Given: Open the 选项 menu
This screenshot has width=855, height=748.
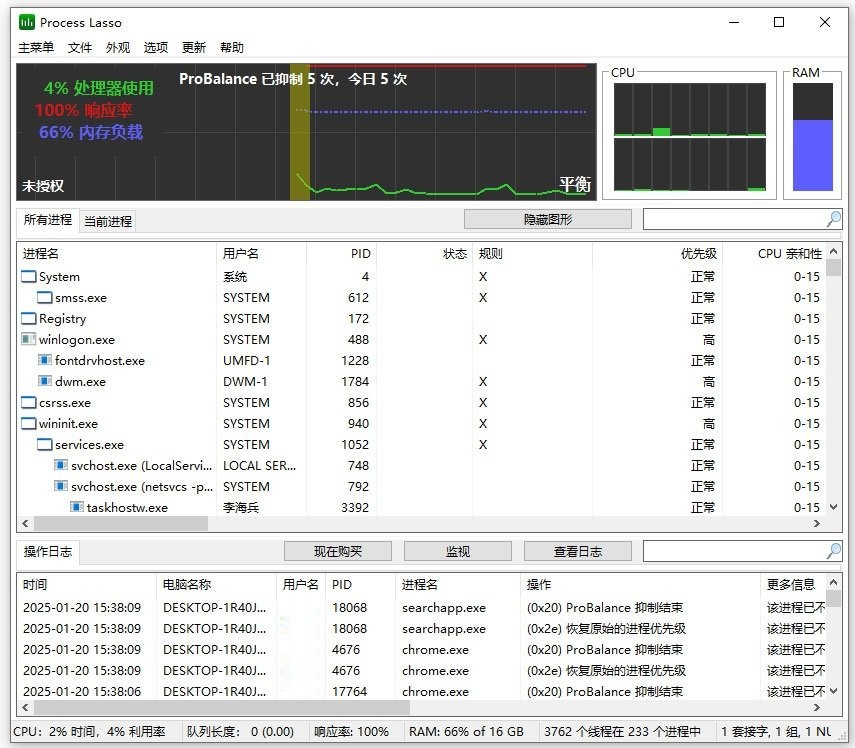Looking at the screenshot, I should 157,47.
